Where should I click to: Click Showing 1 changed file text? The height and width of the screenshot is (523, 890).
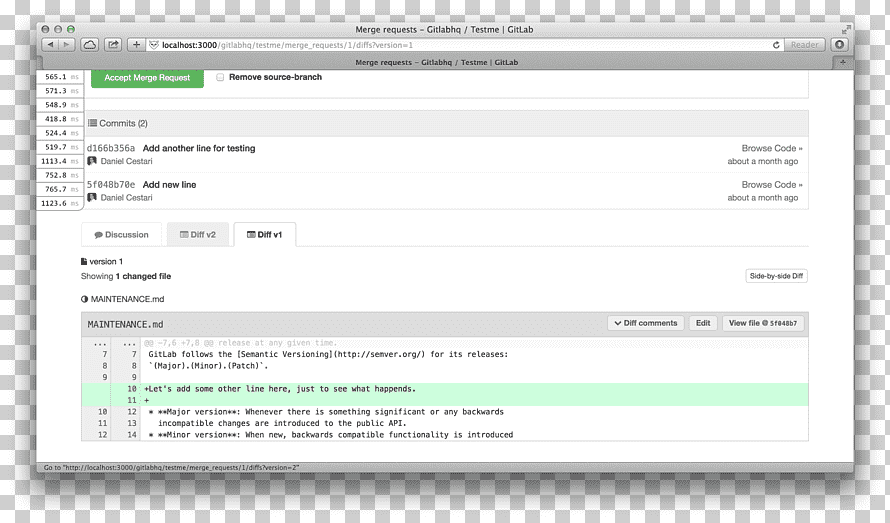pyautogui.click(x=125, y=276)
